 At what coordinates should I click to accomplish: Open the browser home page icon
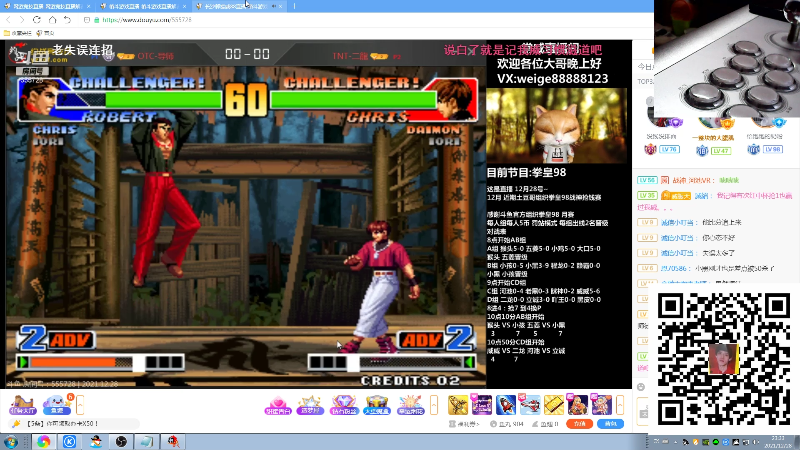[x=52, y=19]
